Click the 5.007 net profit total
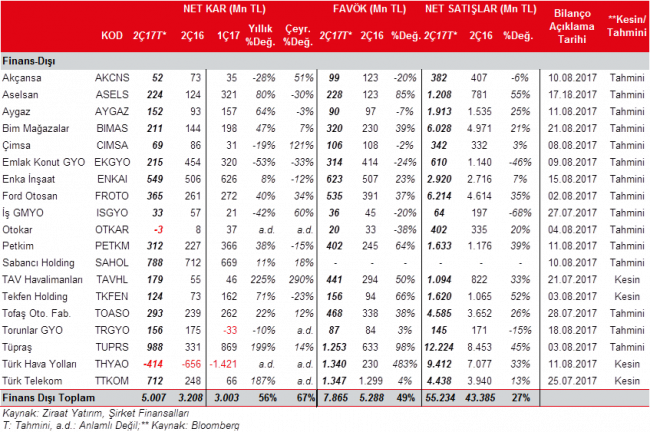Screen dimensions: 650x432 coord(156,397)
